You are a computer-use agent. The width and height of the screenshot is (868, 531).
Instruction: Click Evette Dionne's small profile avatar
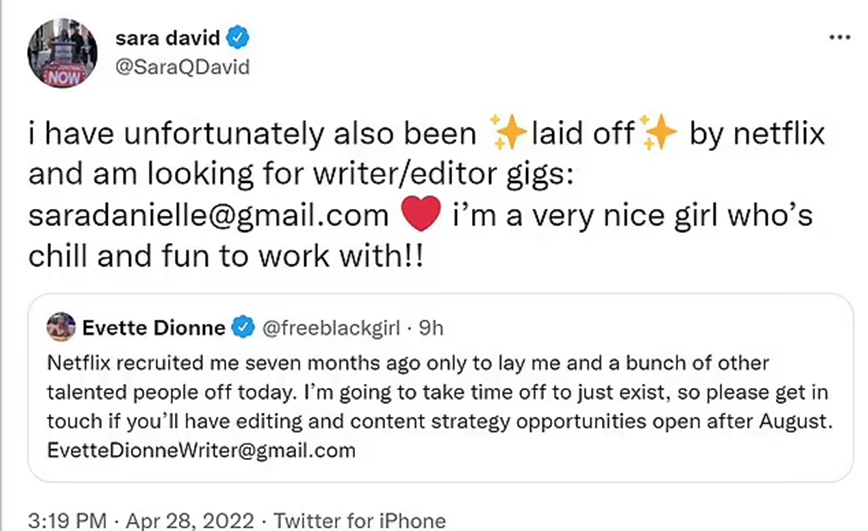[61, 325]
